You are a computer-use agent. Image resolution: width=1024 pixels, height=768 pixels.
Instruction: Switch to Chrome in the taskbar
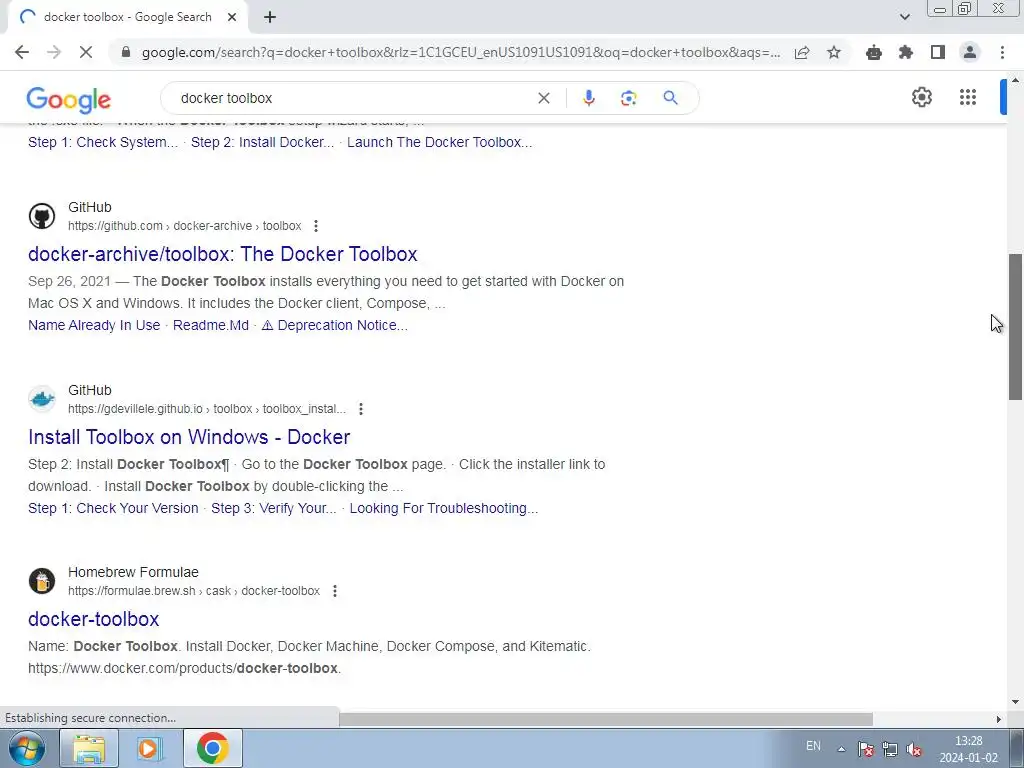pyautogui.click(x=212, y=748)
